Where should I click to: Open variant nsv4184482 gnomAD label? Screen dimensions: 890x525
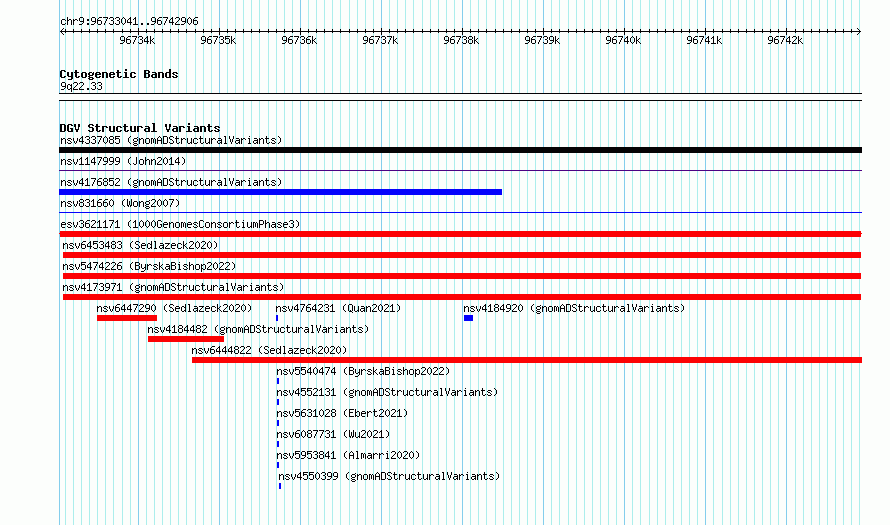coord(258,329)
